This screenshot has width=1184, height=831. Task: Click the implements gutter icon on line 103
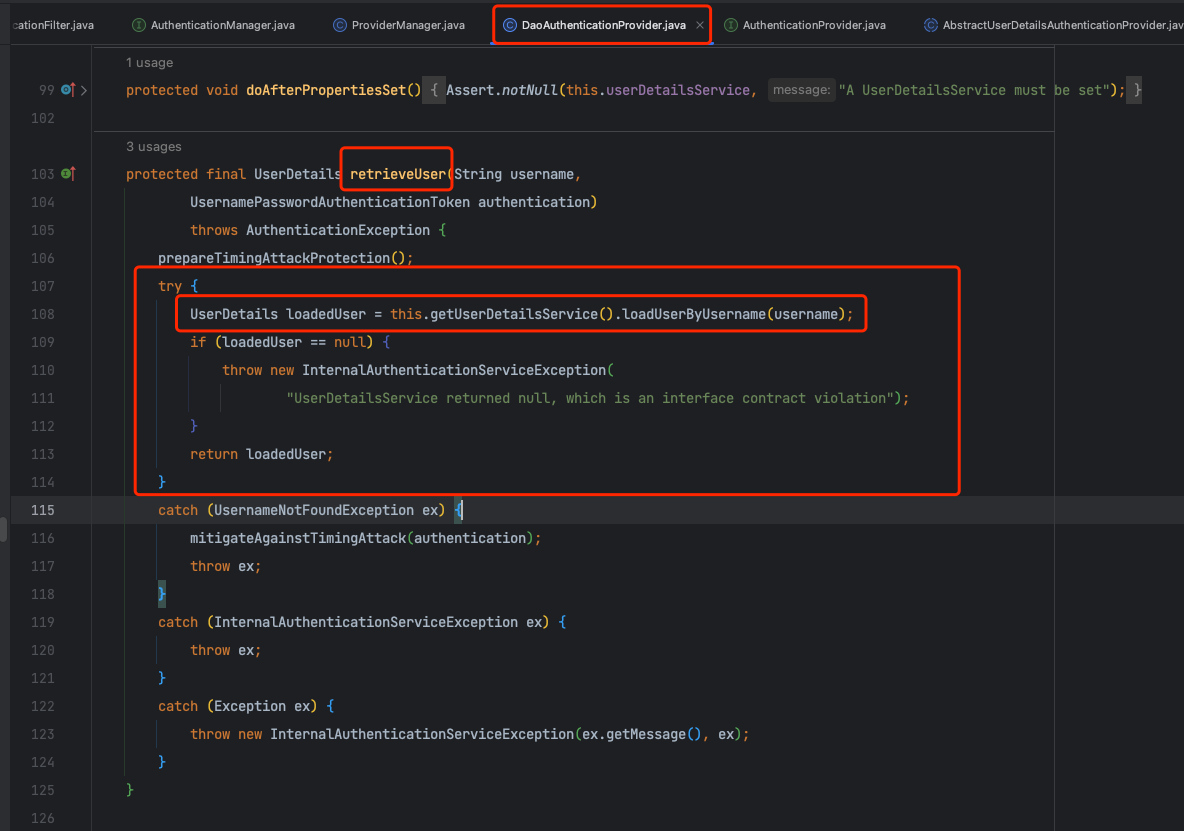click(67, 174)
